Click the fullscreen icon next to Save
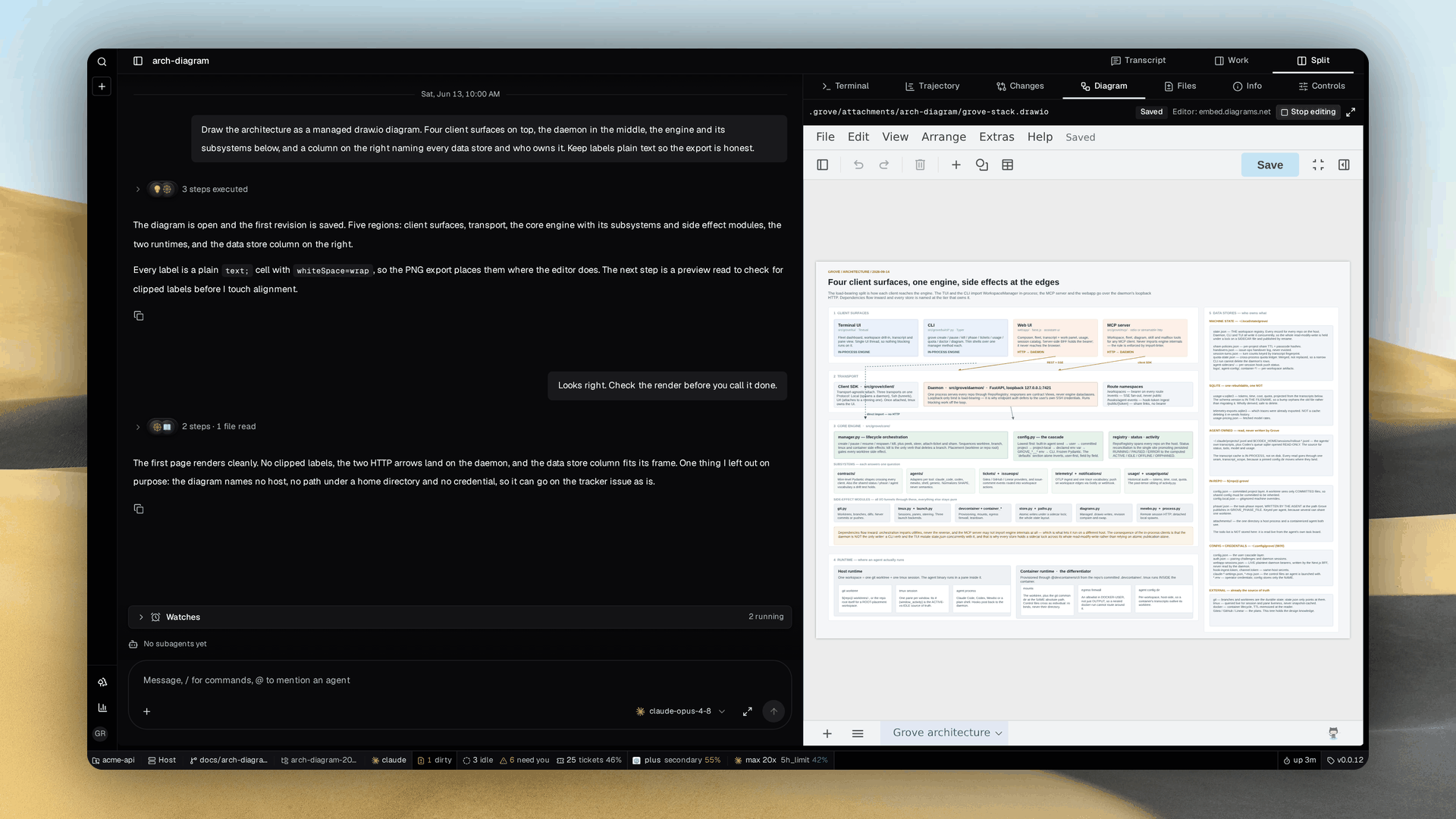The image size is (1456, 819). tap(1318, 165)
